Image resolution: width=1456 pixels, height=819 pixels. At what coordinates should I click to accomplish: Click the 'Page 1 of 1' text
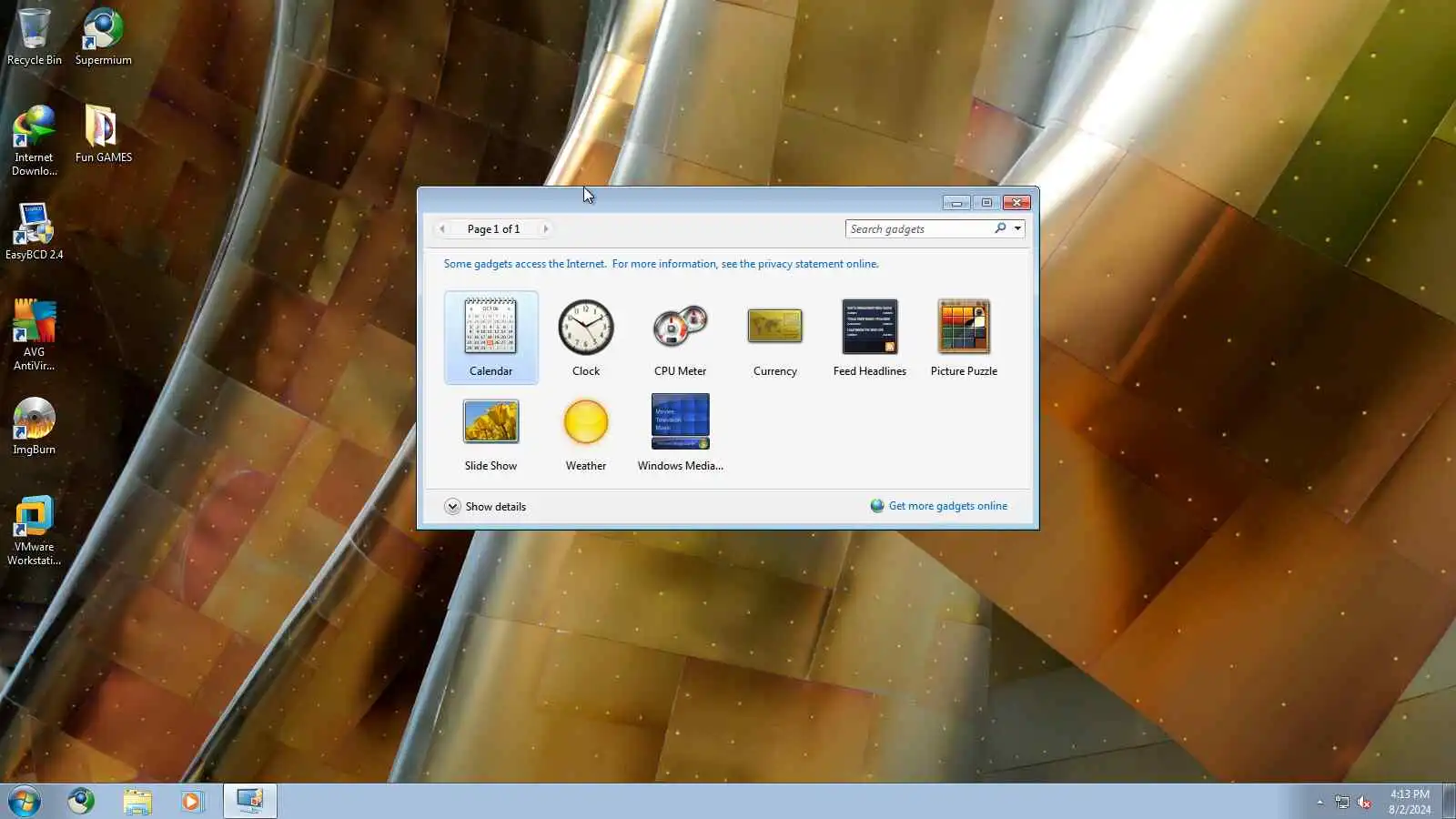coord(494,229)
